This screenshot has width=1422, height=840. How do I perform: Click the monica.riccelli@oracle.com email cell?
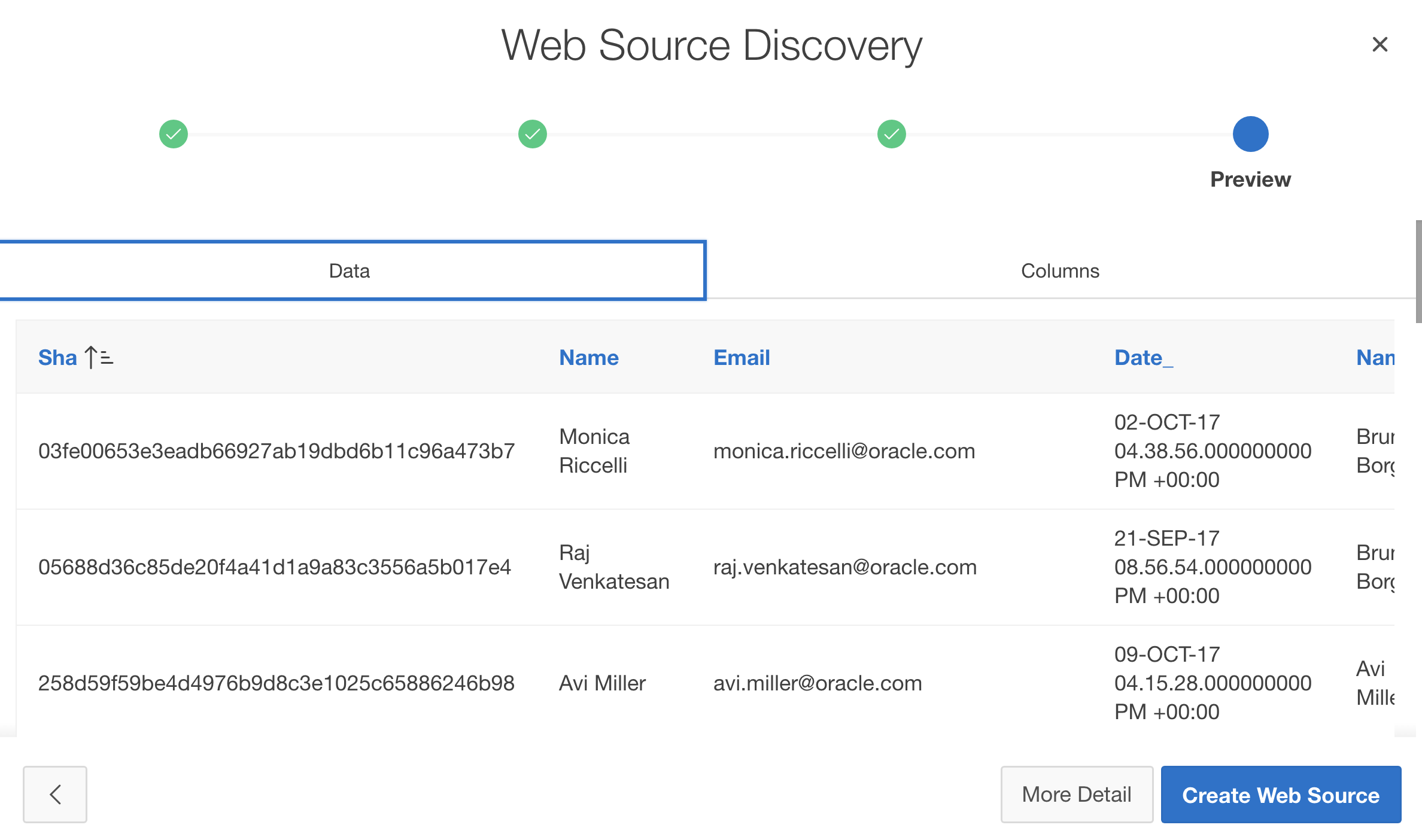[x=844, y=451]
